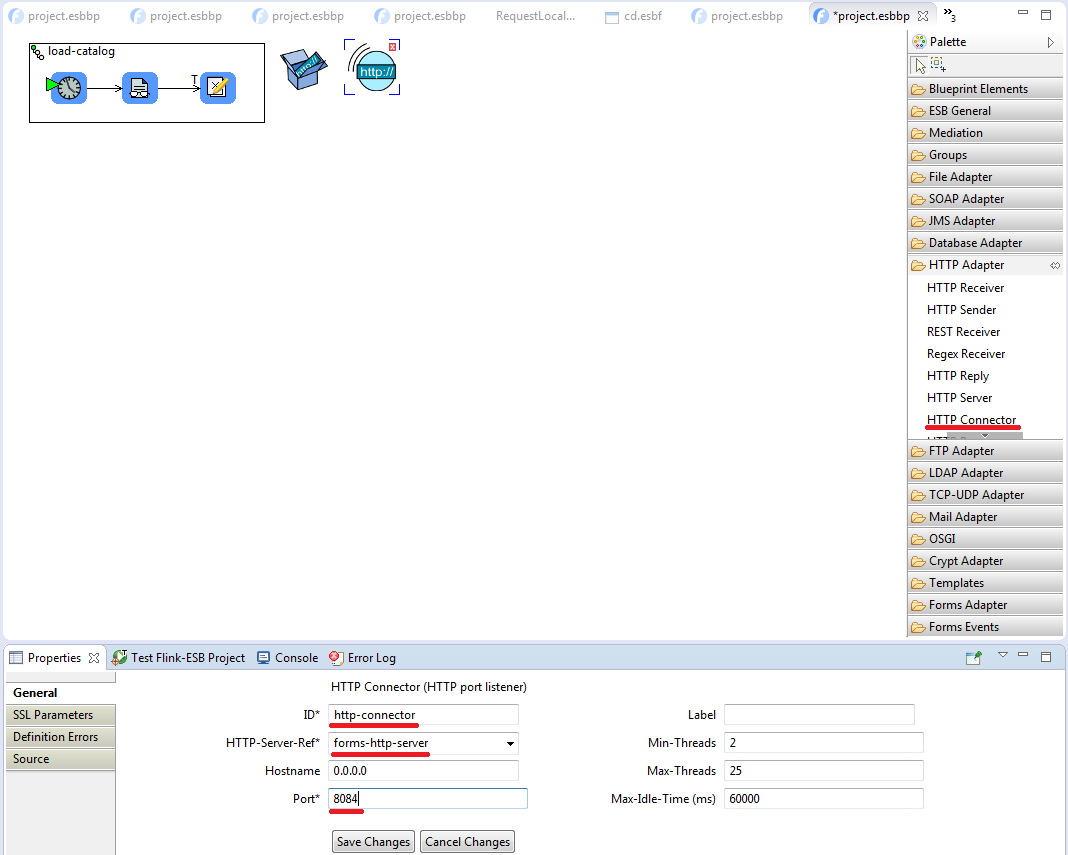Screen dimensions: 1068x855
Task: Click the Save Changes button
Action: [373, 842]
